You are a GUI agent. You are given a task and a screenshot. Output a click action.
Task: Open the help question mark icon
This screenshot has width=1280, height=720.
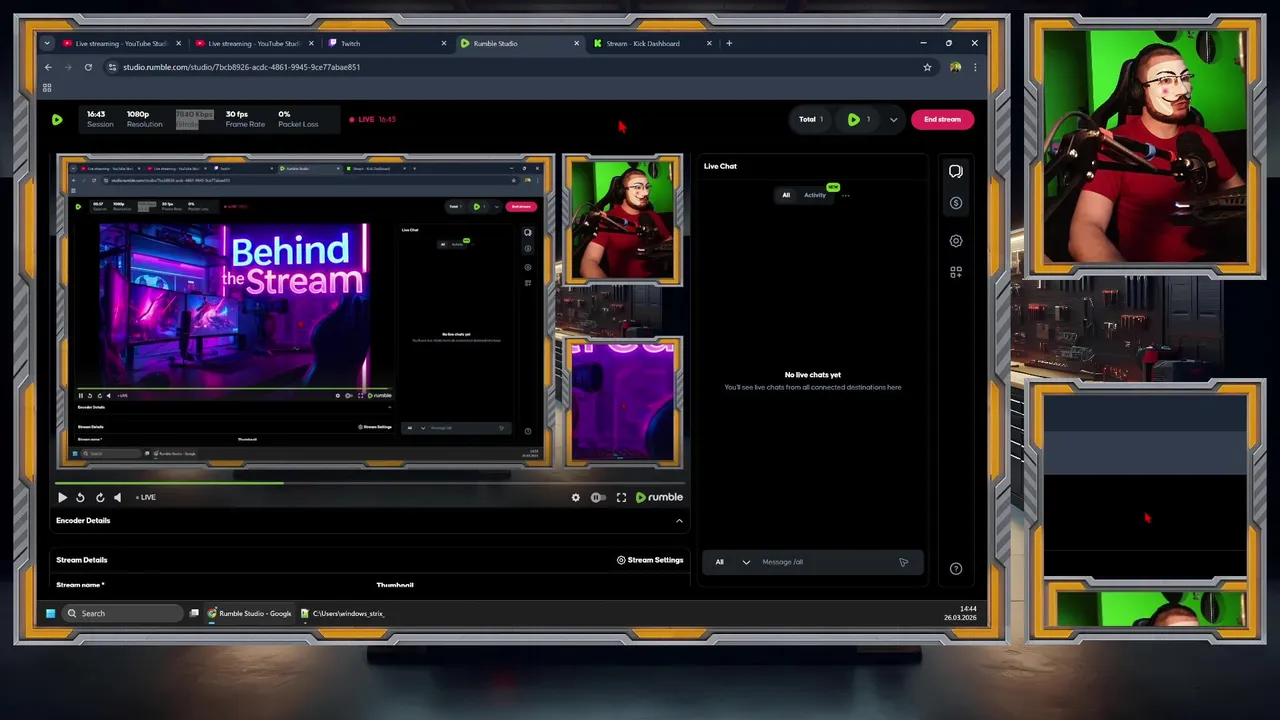pyautogui.click(x=956, y=569)
